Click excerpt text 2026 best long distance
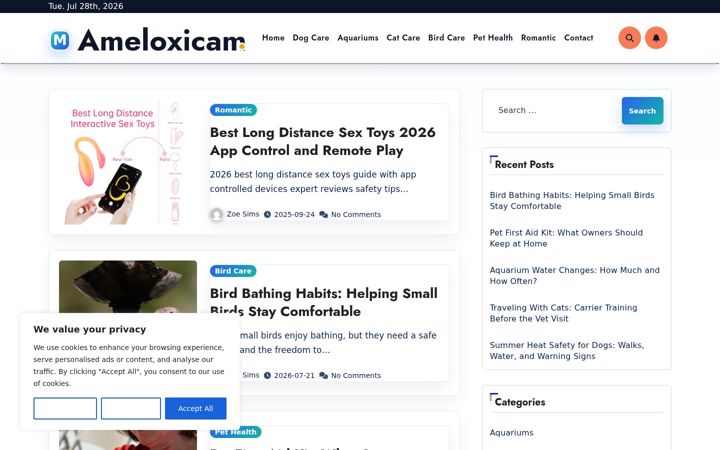 [313, 181]
